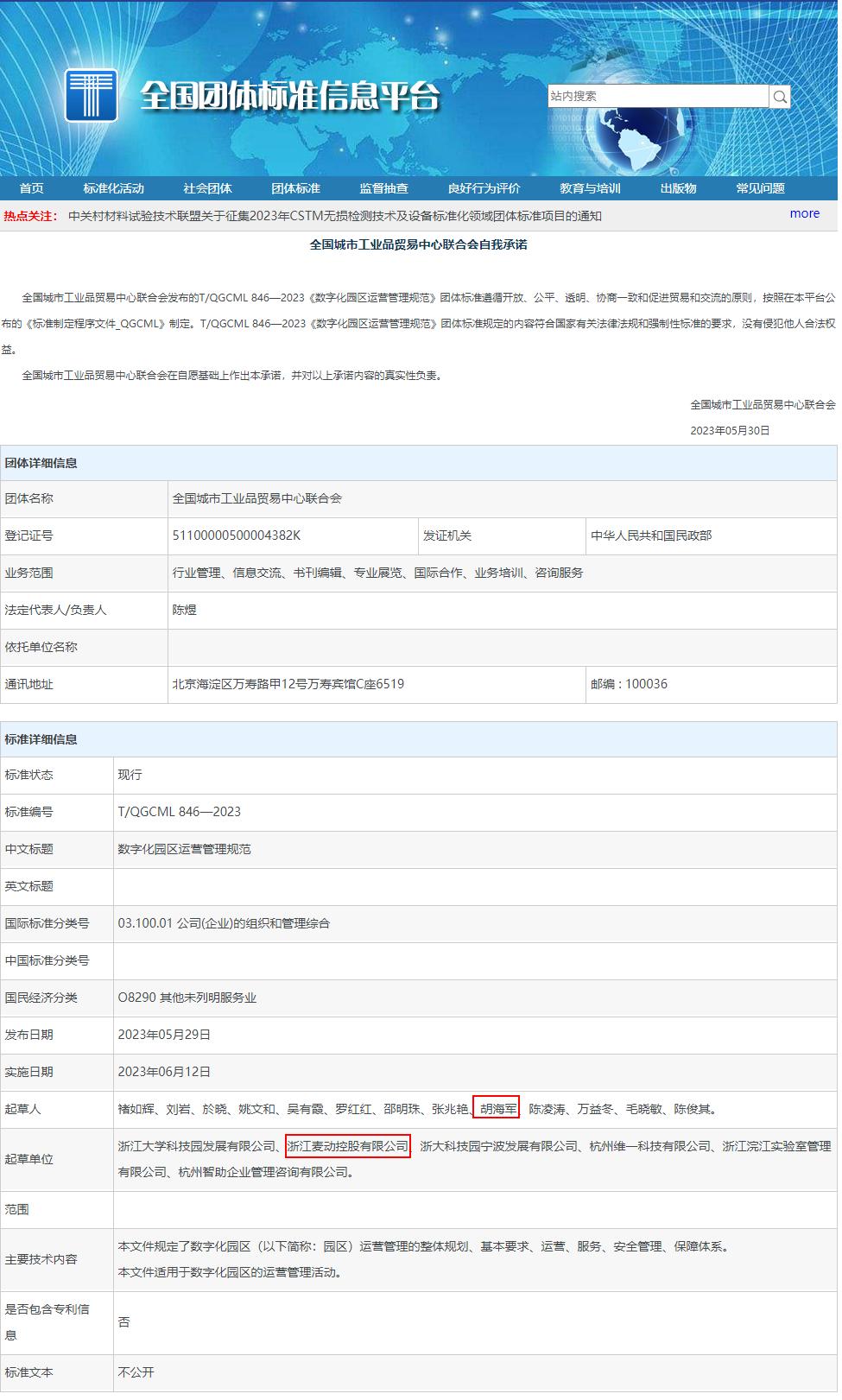Open the 中关村材料试验技术联盟 notice link
Viewport: 842px width, 1400px height.
[x=335, y=216]
